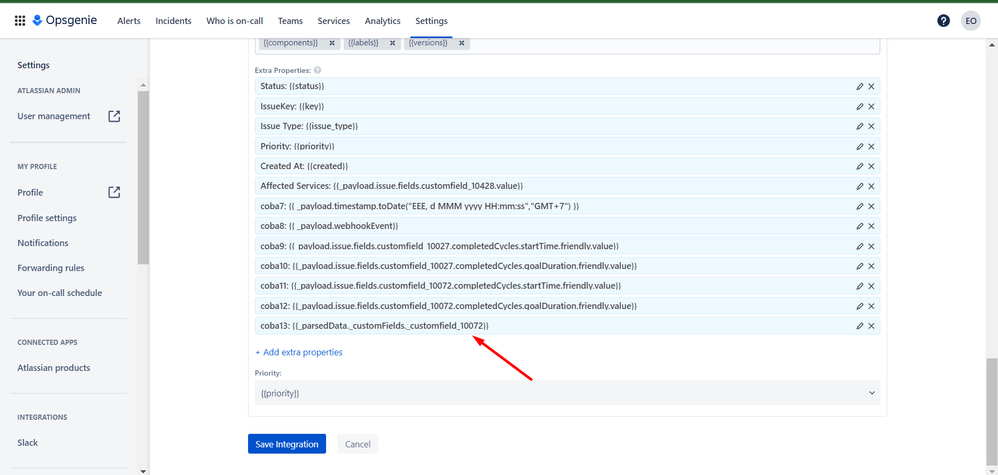The image size is (998, 475).
Task: Delete the Affected Services property
Action: pyautogui.click(x=871, y=186)
